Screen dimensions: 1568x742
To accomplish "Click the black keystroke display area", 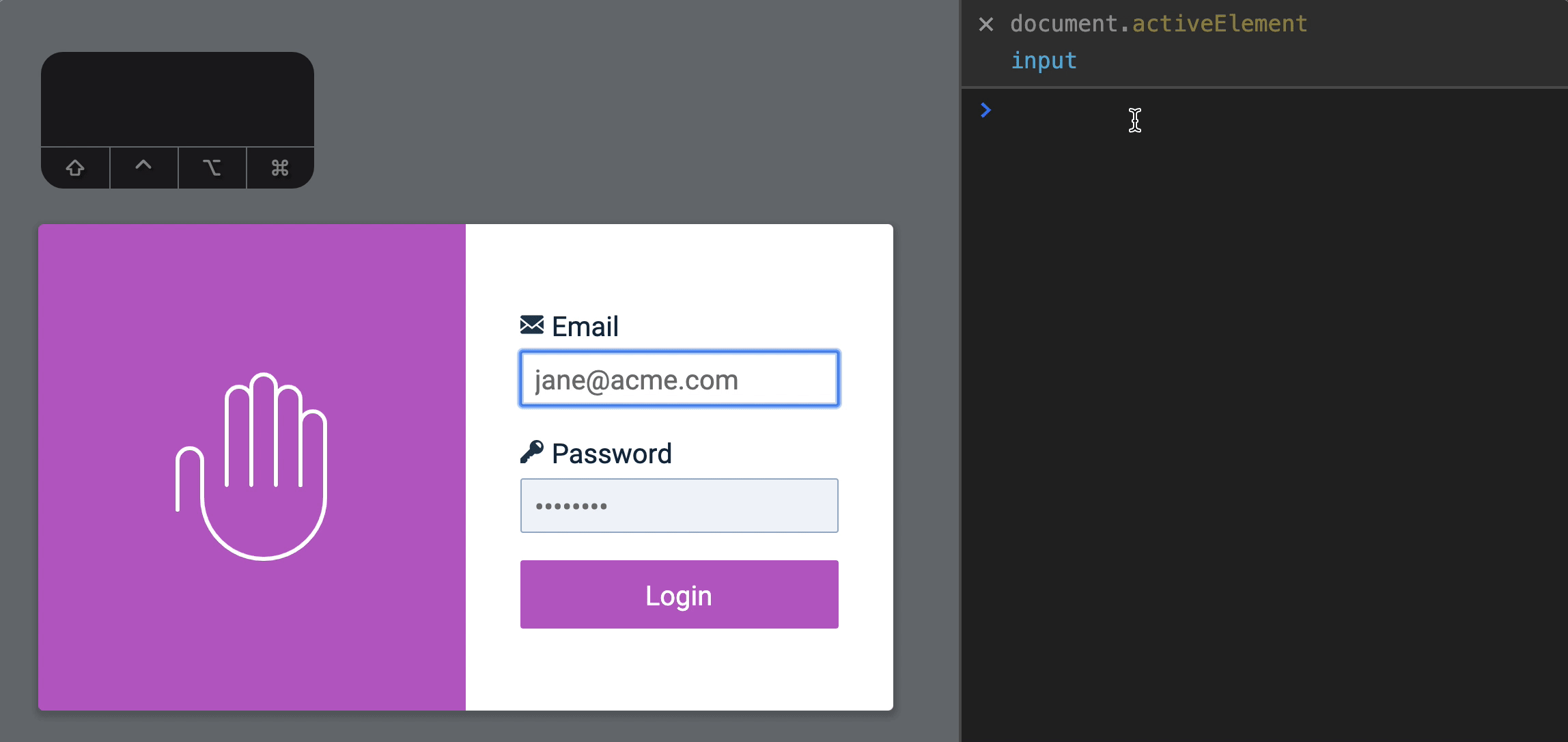I will click(178, 99).
